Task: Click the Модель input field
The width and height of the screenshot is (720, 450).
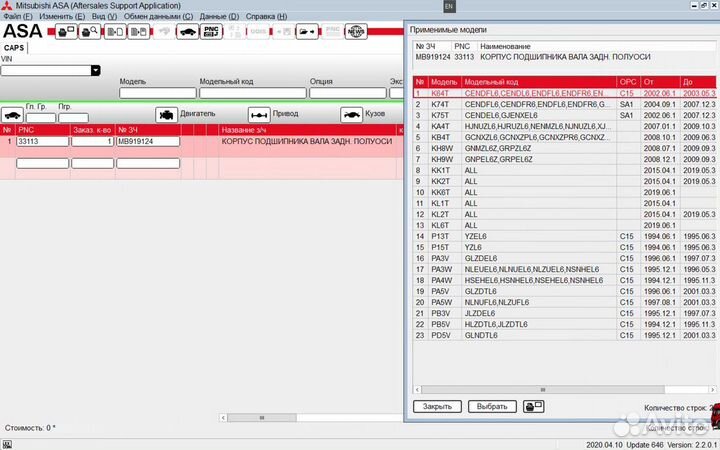Action: 158,93
